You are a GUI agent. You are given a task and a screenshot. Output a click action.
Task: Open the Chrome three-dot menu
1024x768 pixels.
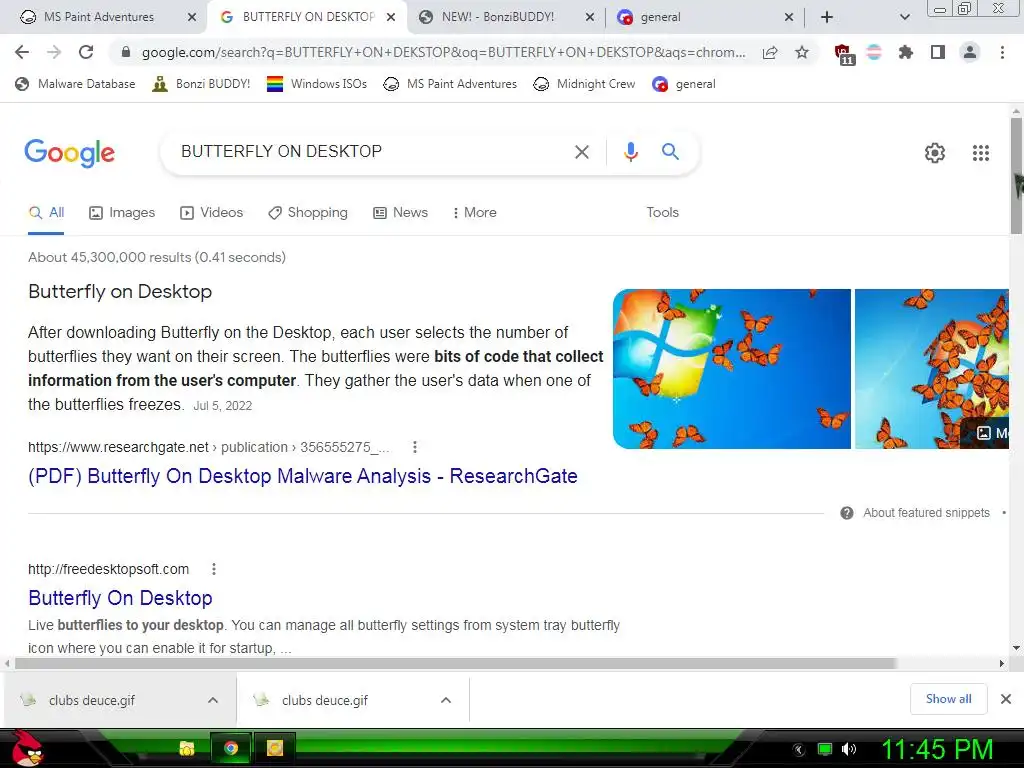click(x=1002, y=52)
